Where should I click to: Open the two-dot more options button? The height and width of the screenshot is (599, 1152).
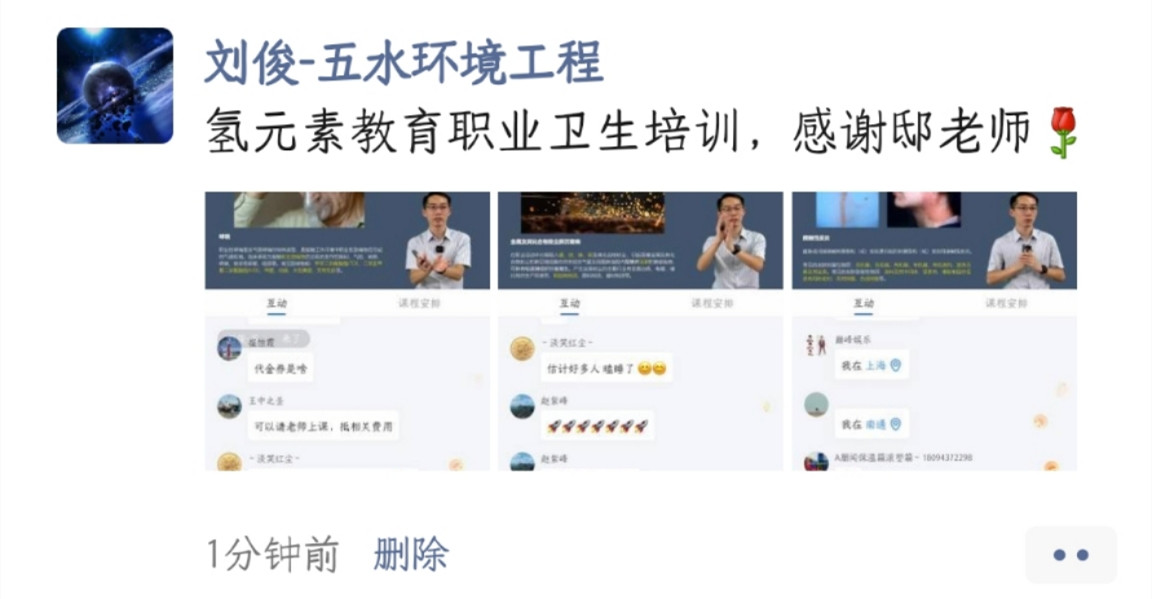(1070, 555)
